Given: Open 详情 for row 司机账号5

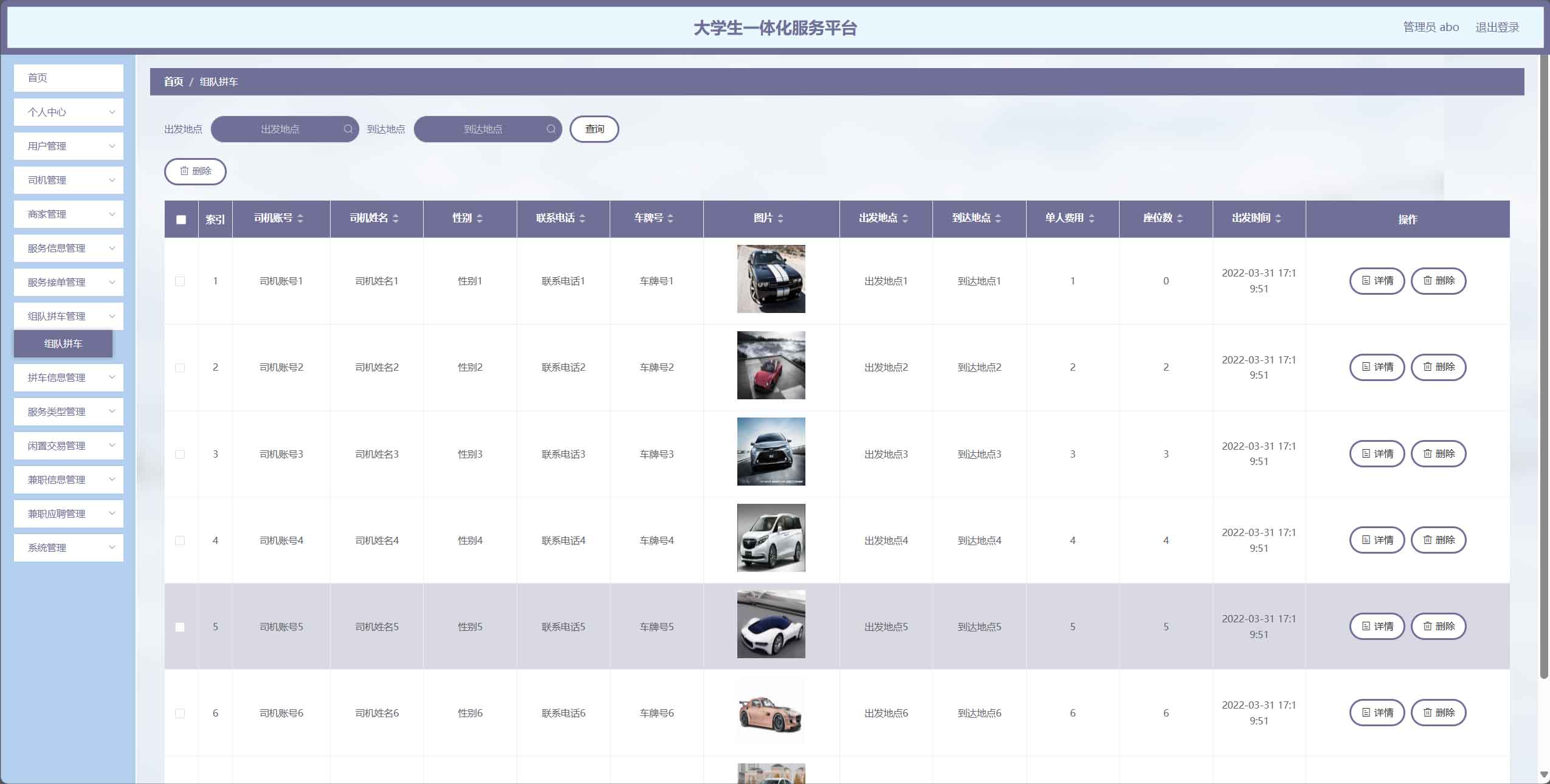Looking at the screenshot, I should pos(1377,627).
